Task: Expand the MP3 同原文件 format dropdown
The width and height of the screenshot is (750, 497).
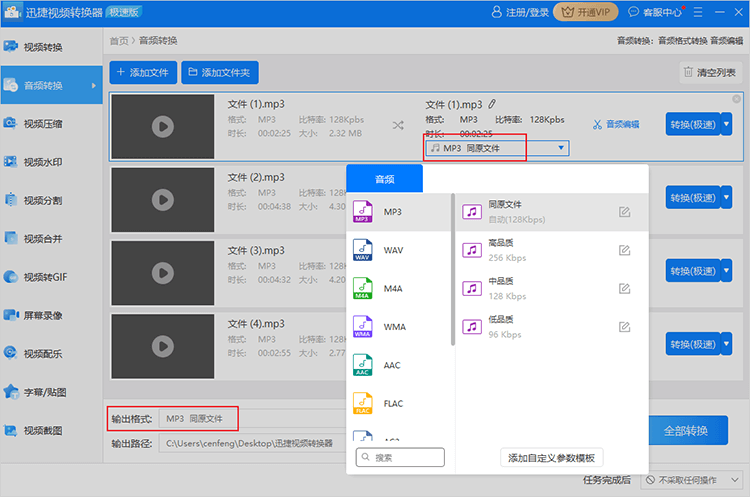Action: click(498, 148)
